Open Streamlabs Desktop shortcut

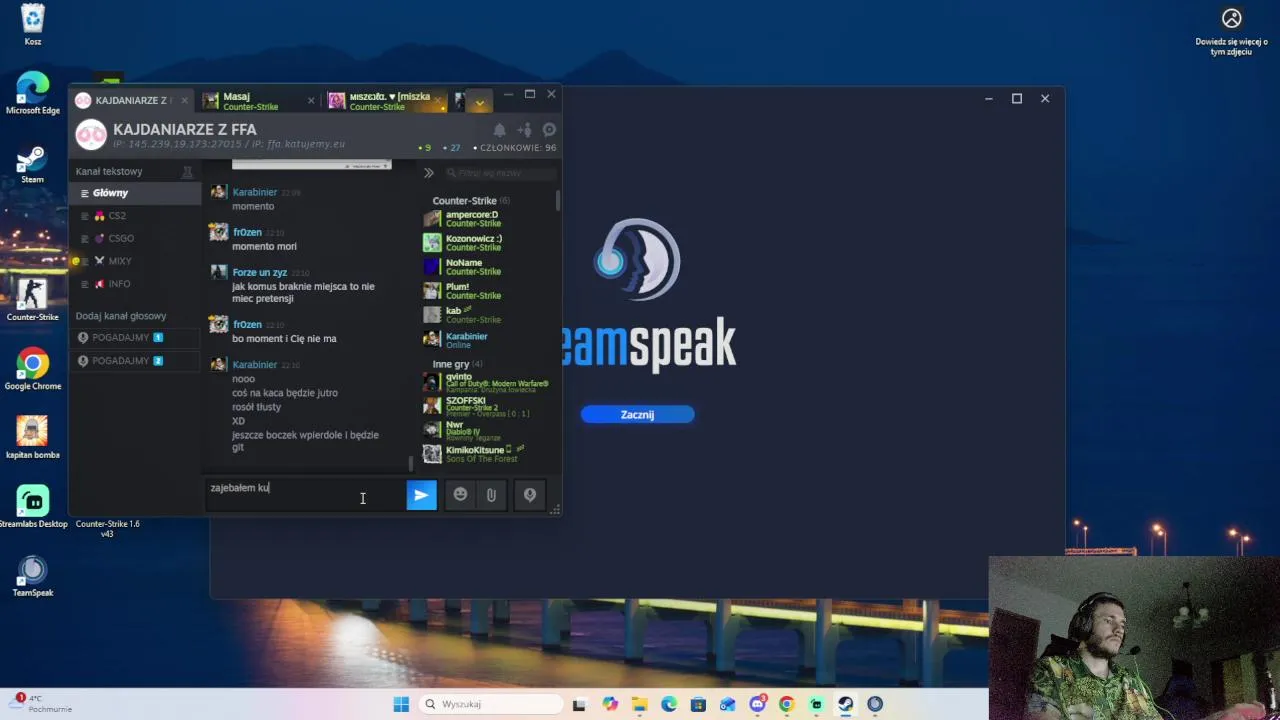point(32,507)
